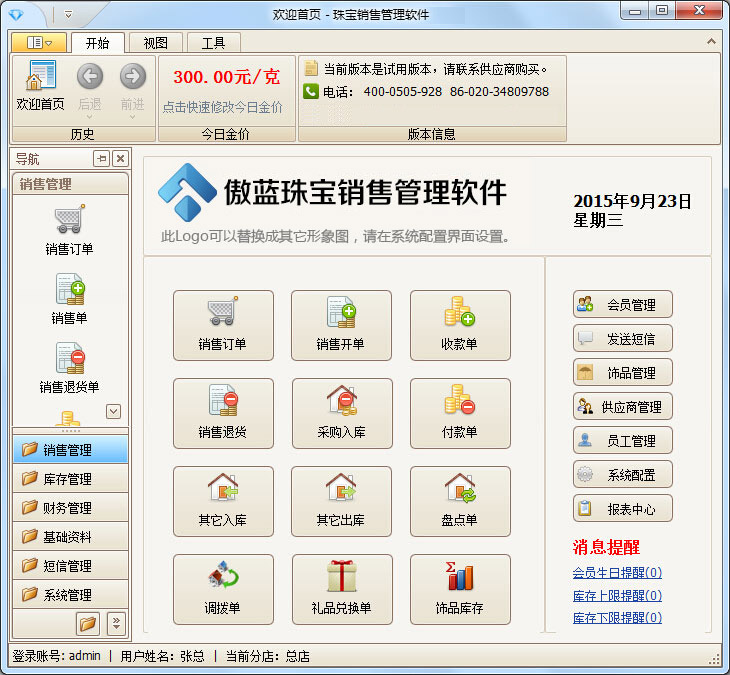Image resolution: width=730 pixels, height=675 pixels.
Task: Click 登录账号: admin in status bar
Action: (56, 656)
